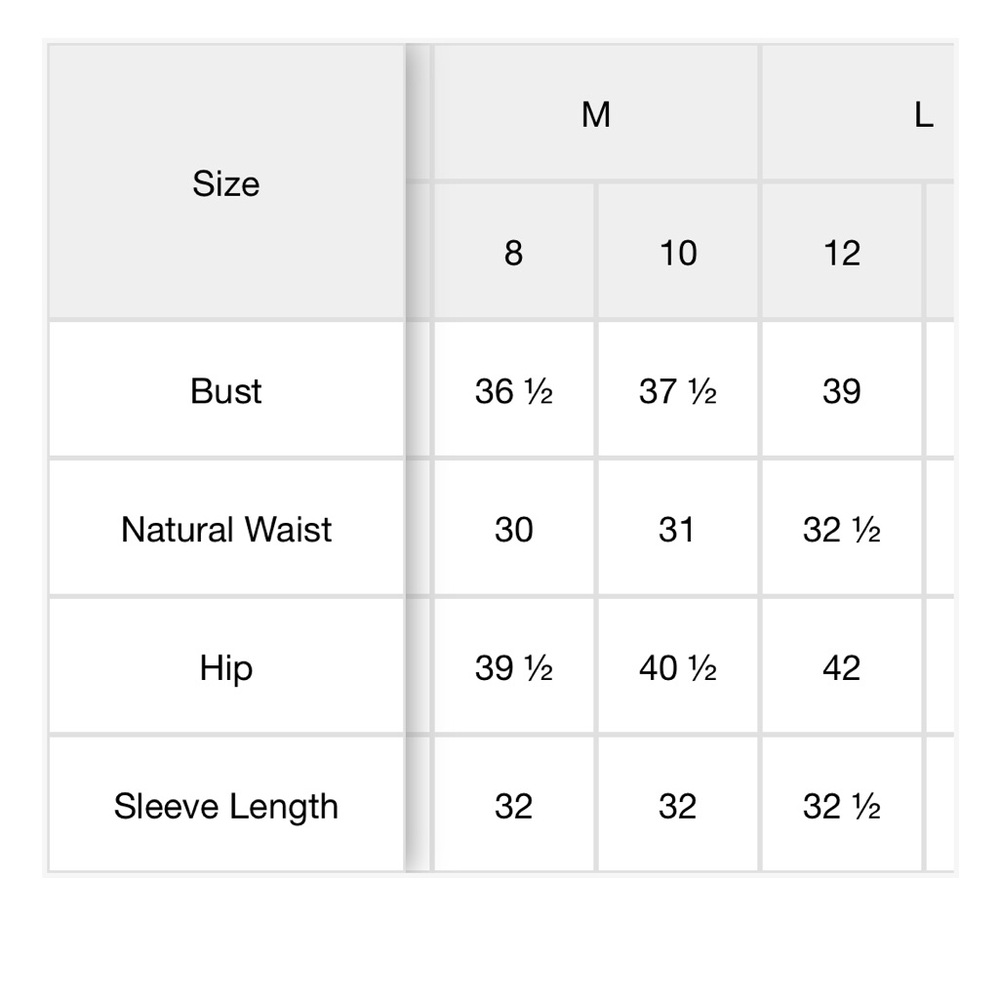Select the sleeve length cell under size 8
Image resolution: width=1000 pixels, height=1000 pixels.
(514, 805)
